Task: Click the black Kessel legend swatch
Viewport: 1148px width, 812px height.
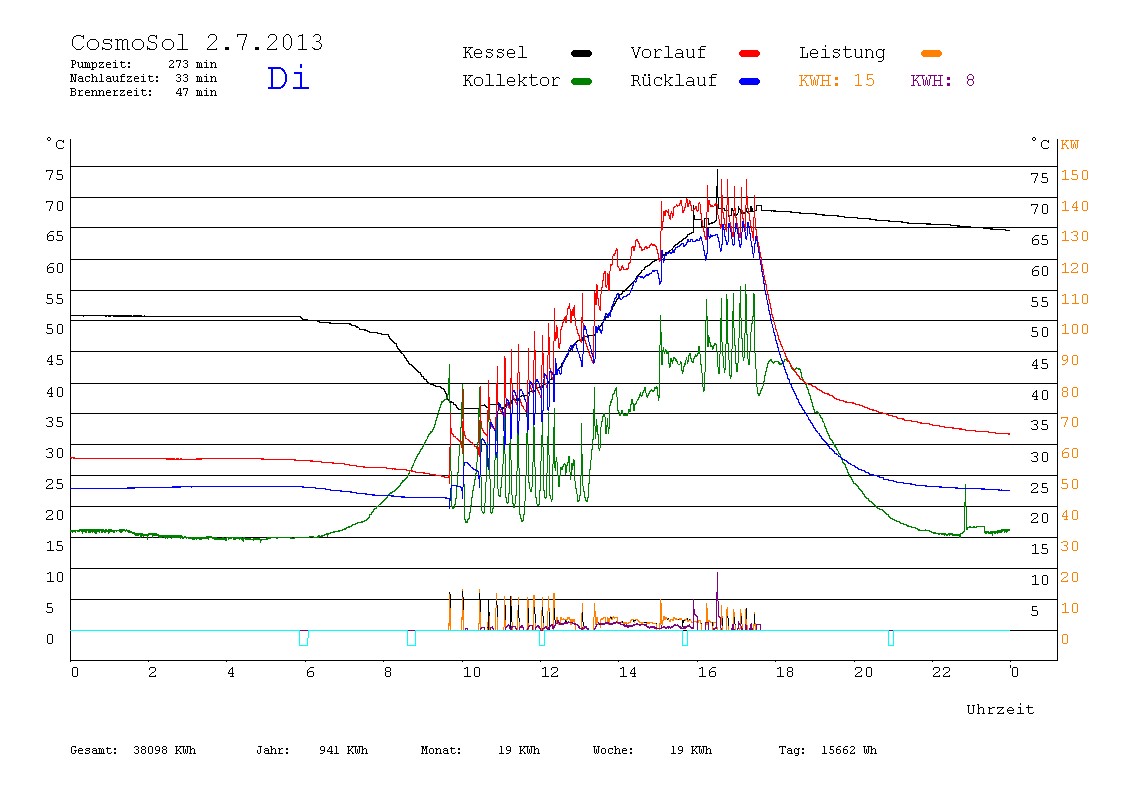Action: (x=581, y=53)
